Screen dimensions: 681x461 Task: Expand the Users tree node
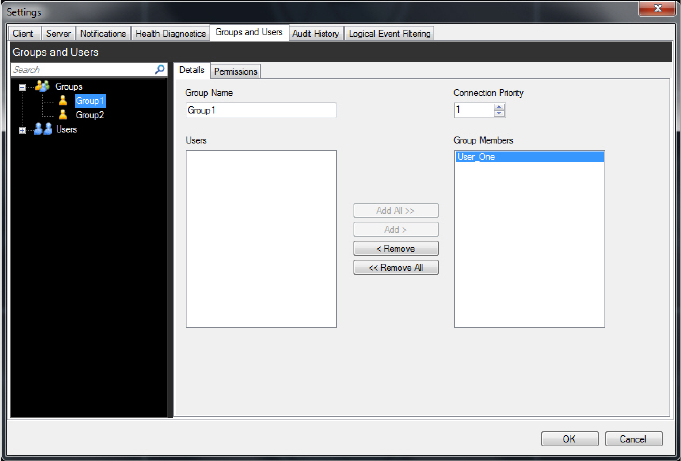[23, 130]
